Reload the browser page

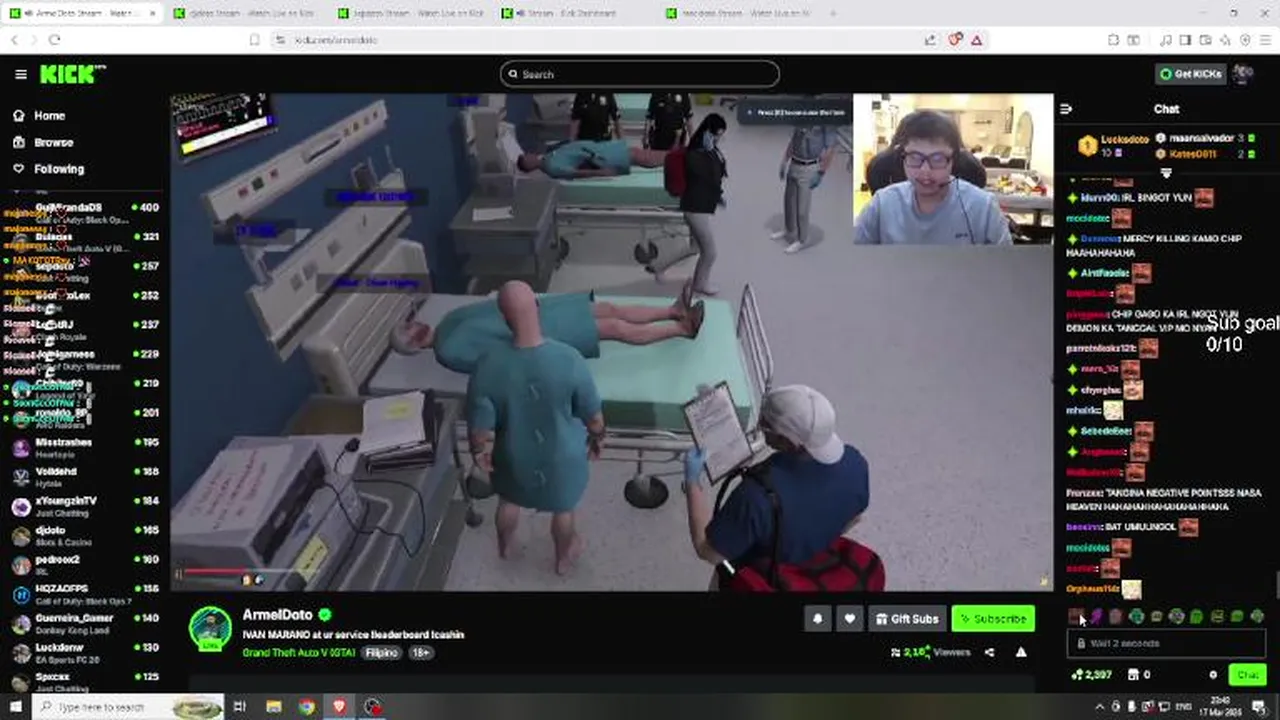(54, 39)
